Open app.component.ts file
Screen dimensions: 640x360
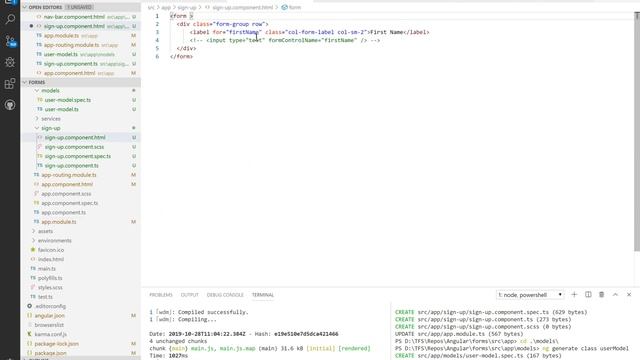pyautogui.click(x=80, y=213)
